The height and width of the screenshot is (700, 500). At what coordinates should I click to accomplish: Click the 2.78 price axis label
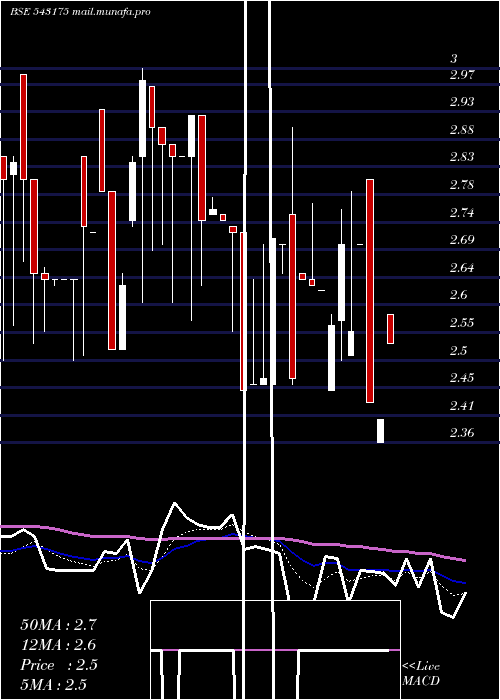pyautogui.click(x=462, y=185)
